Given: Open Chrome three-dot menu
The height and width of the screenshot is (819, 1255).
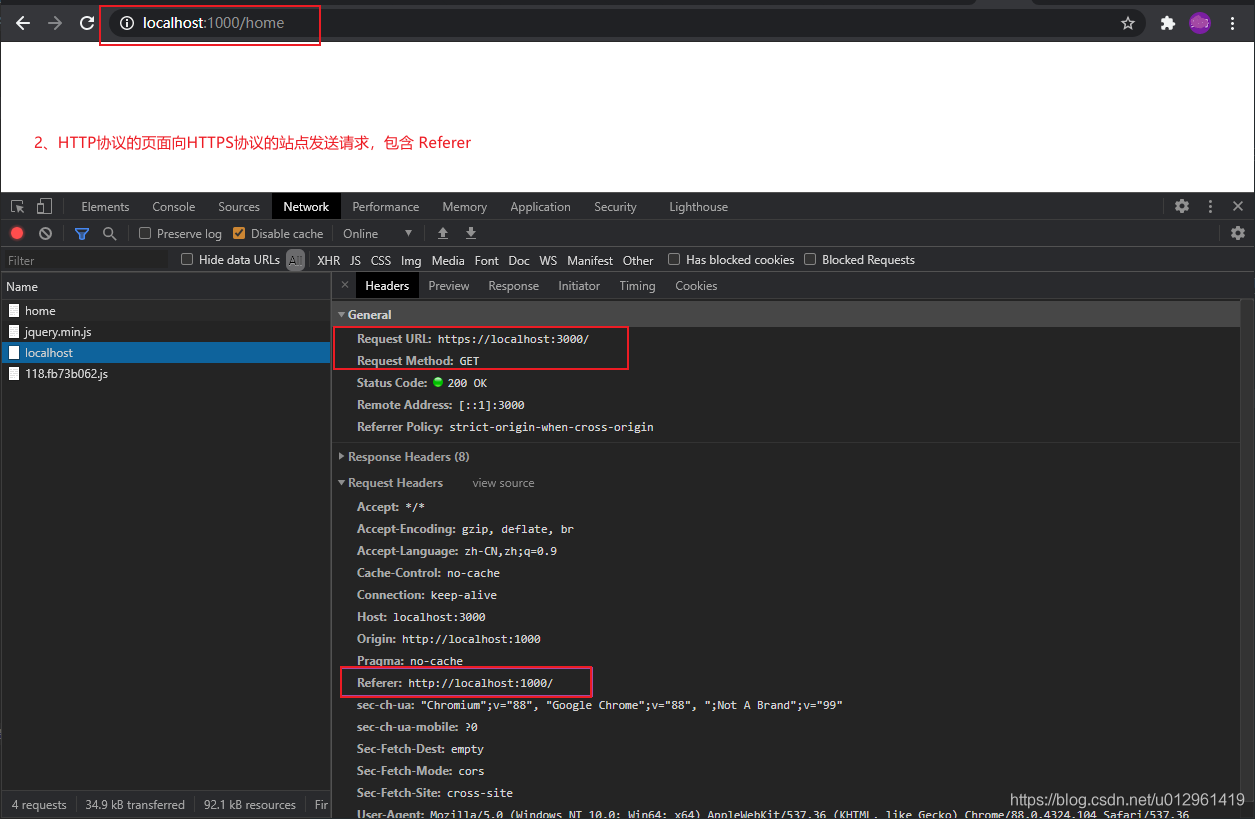Looking at the screenshot, I should pyautogui.click(x=1232, y=23).
